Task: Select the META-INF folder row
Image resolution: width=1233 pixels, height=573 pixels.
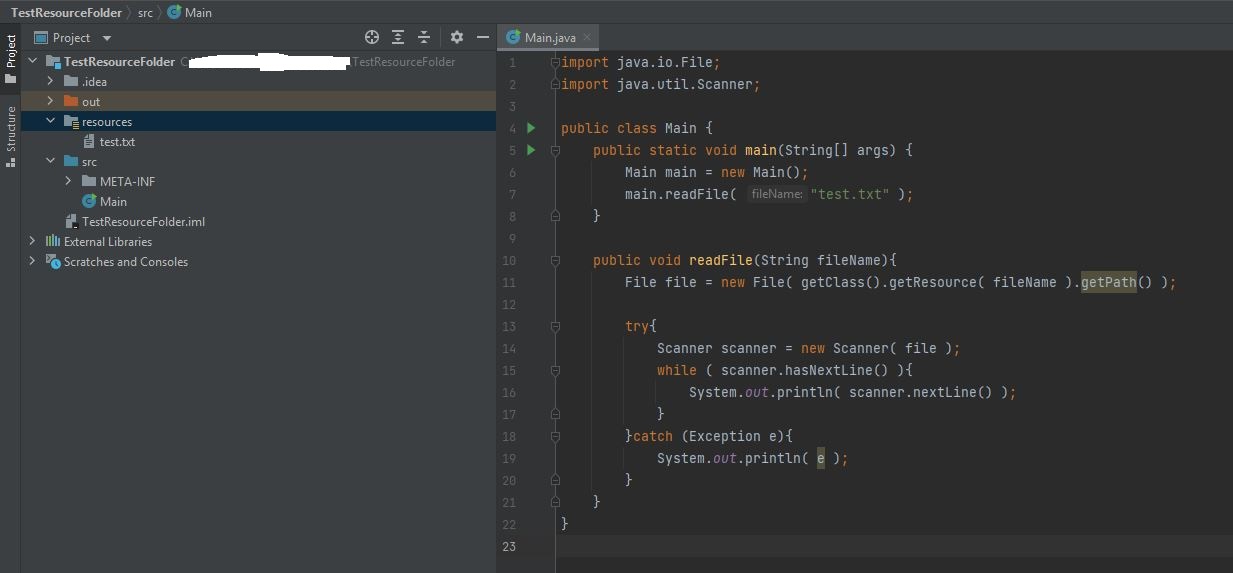Action: [x=258, y=181]
